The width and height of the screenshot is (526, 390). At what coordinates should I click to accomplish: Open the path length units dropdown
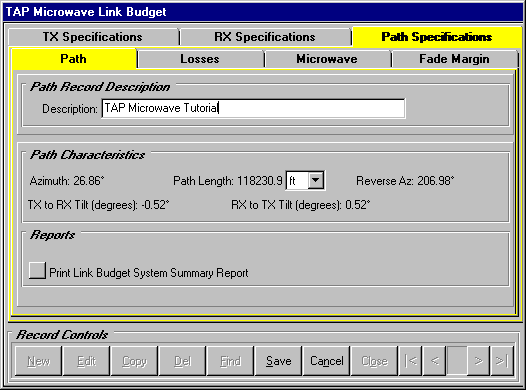coord(316,180)
